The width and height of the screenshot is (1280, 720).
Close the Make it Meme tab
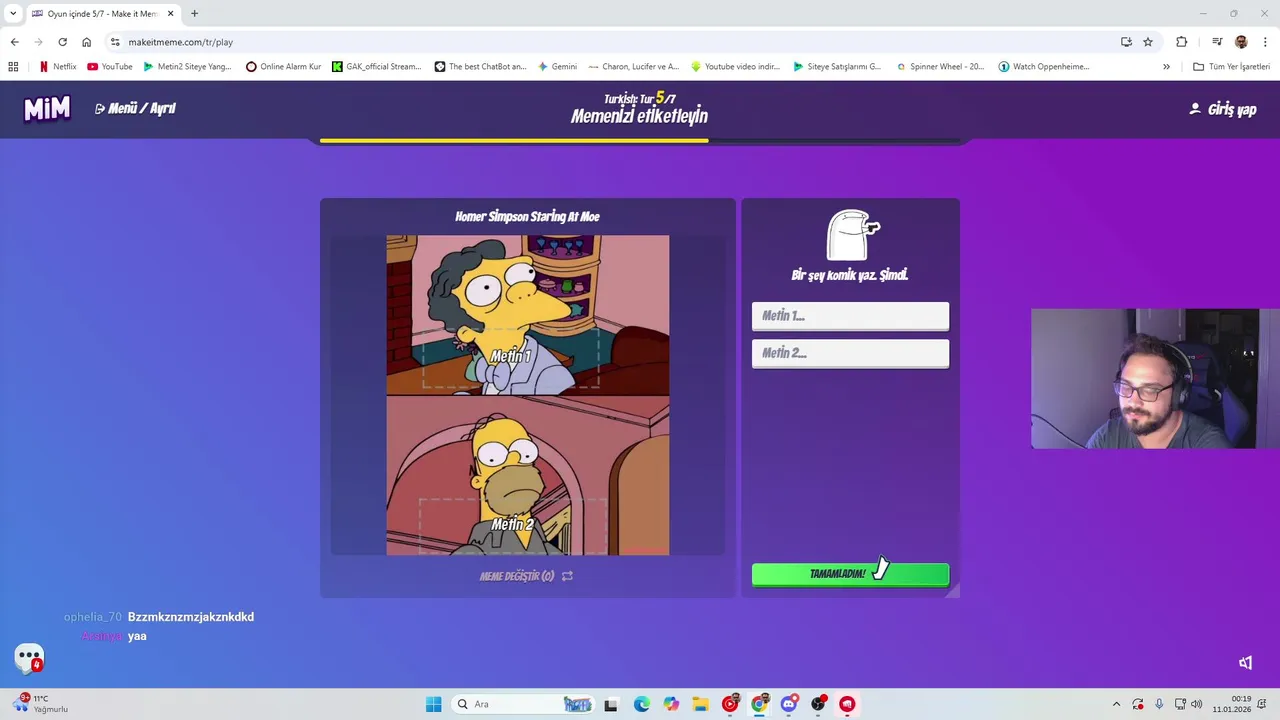coord(170,14)
